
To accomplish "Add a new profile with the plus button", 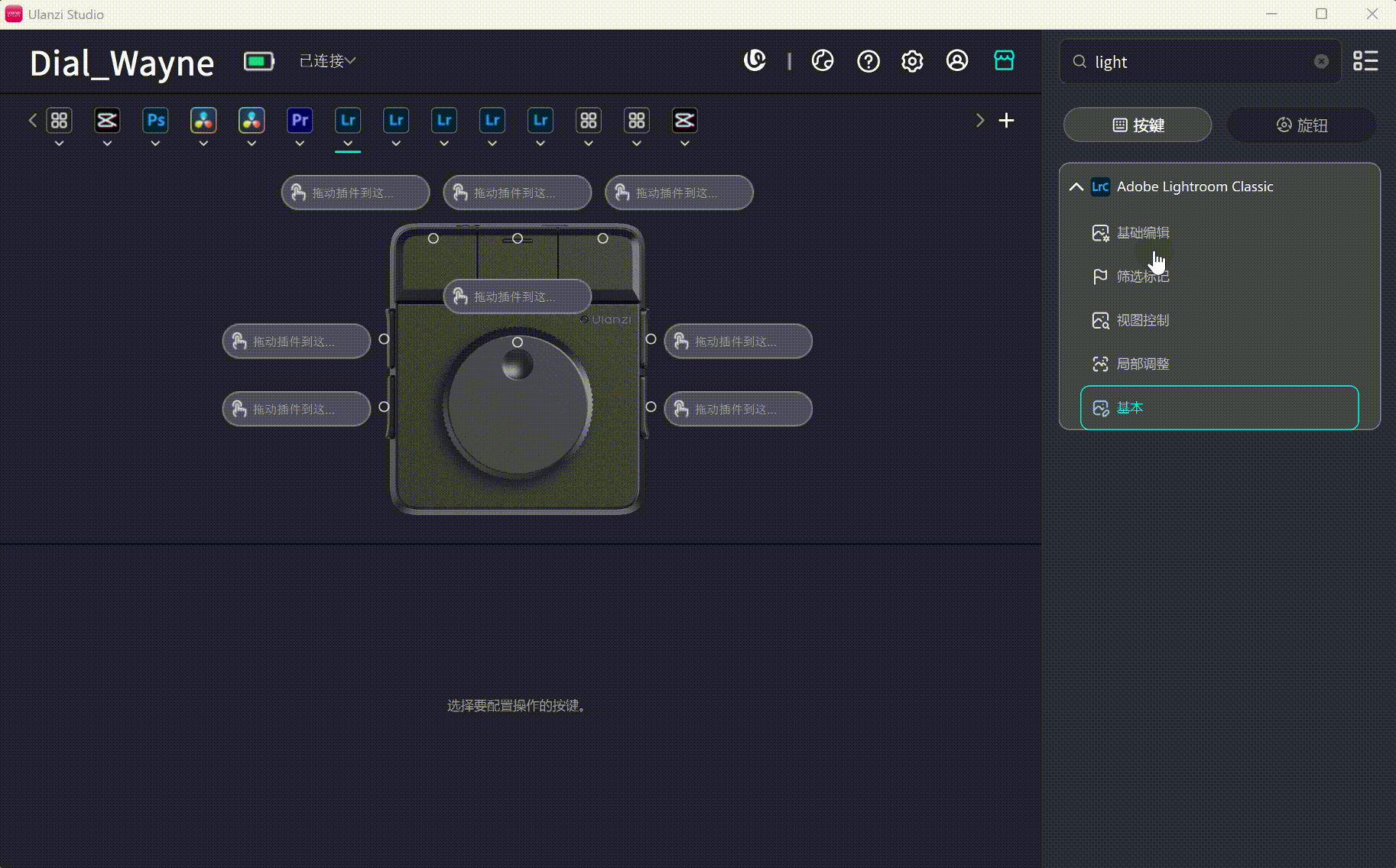I will 1006,120.
